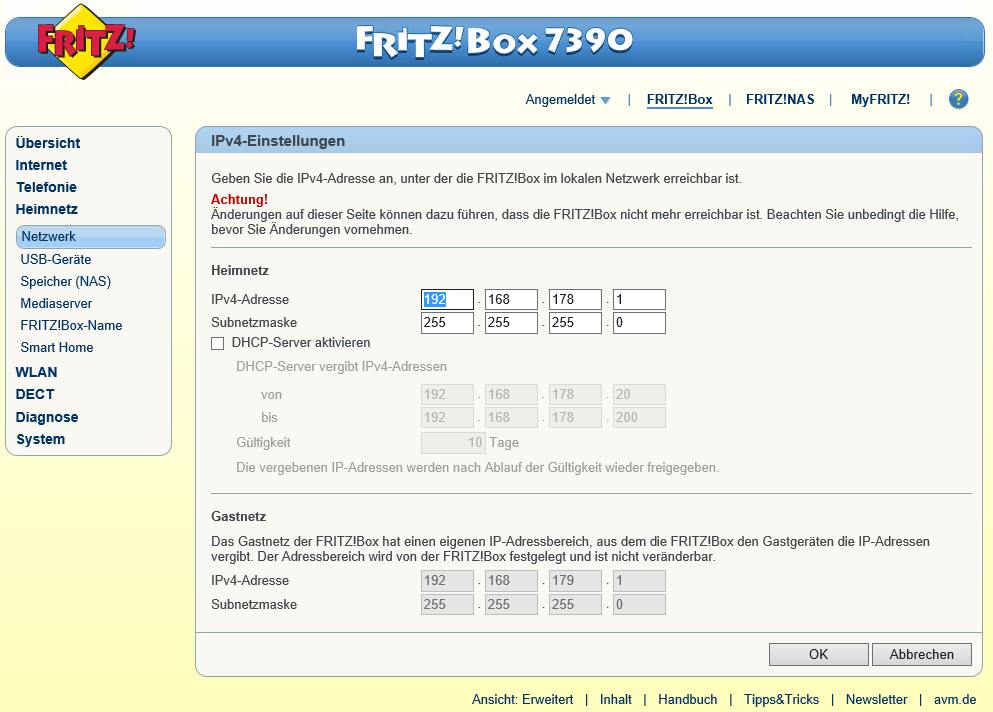Toggle the Ansicht: Erweitert view link
993x712 pixels.
coord(522,700)
